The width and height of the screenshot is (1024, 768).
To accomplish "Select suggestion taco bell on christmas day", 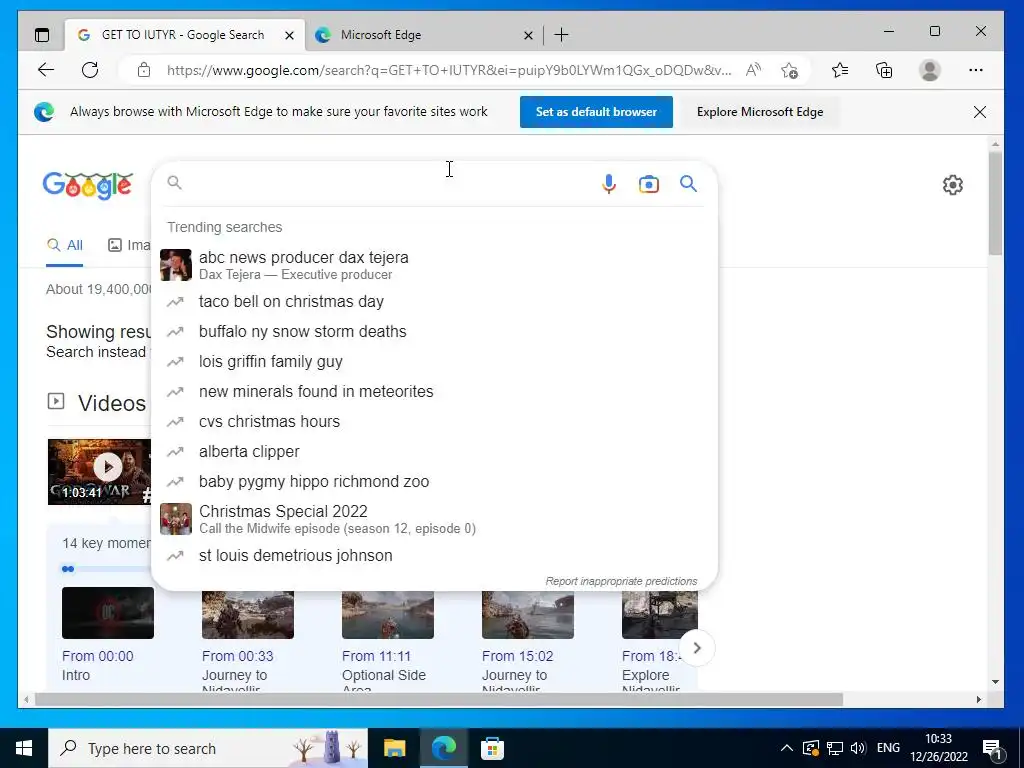I will (434, 302).
